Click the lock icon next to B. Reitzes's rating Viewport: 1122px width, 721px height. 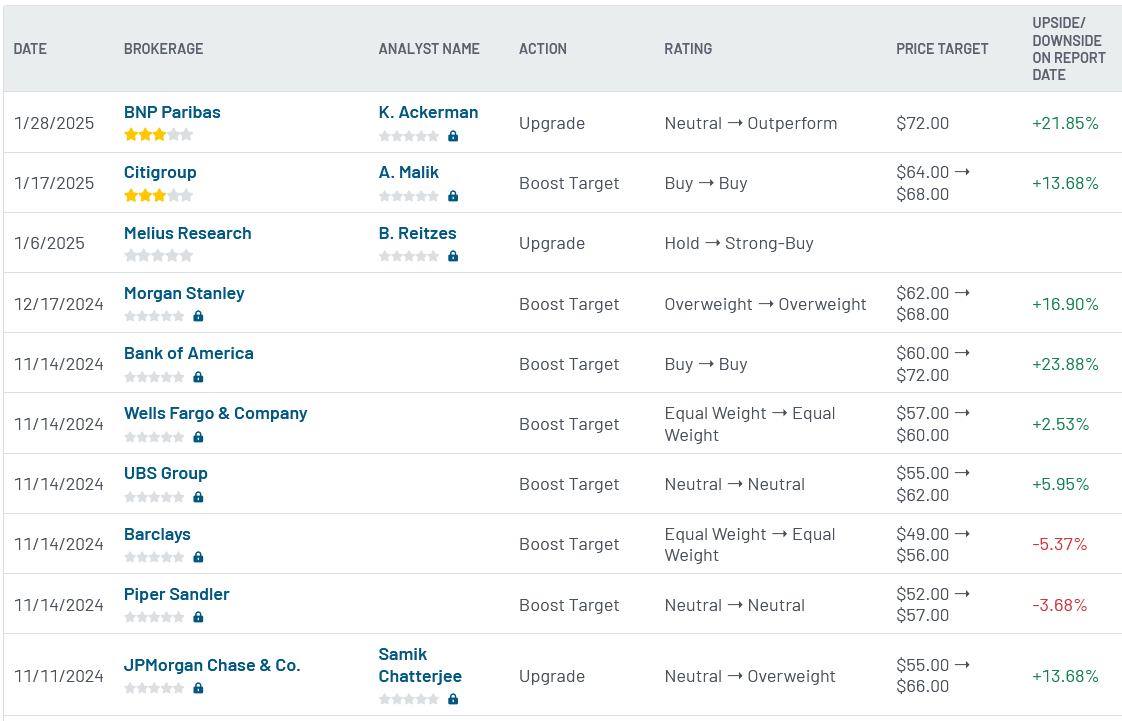point(453,256)
